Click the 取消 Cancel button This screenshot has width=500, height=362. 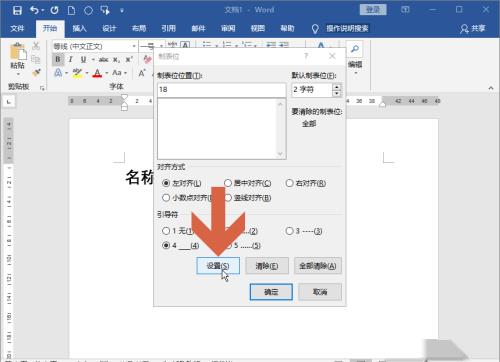click(x=320, y=292)
